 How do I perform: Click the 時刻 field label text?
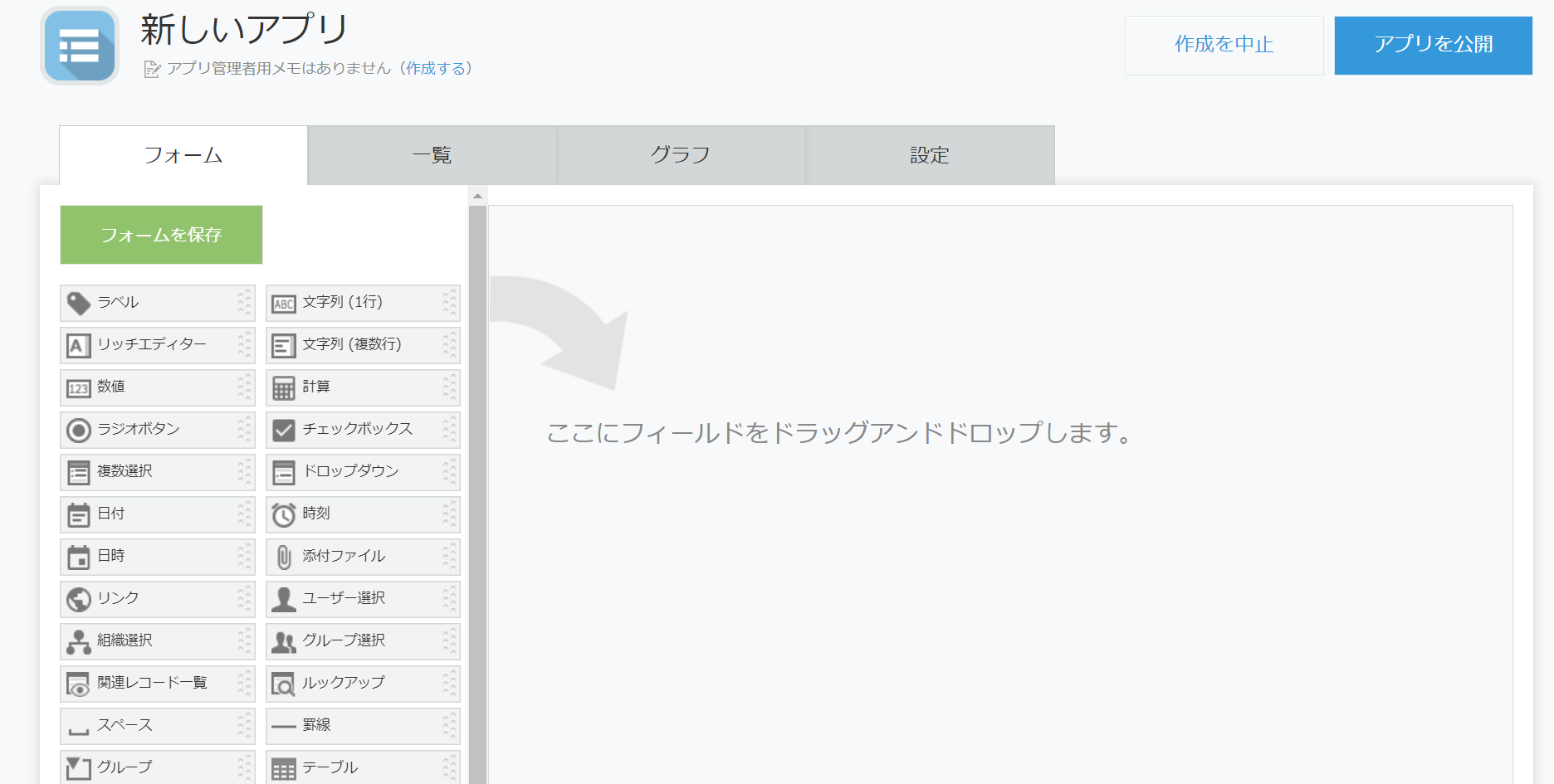[x=316, y=514]
